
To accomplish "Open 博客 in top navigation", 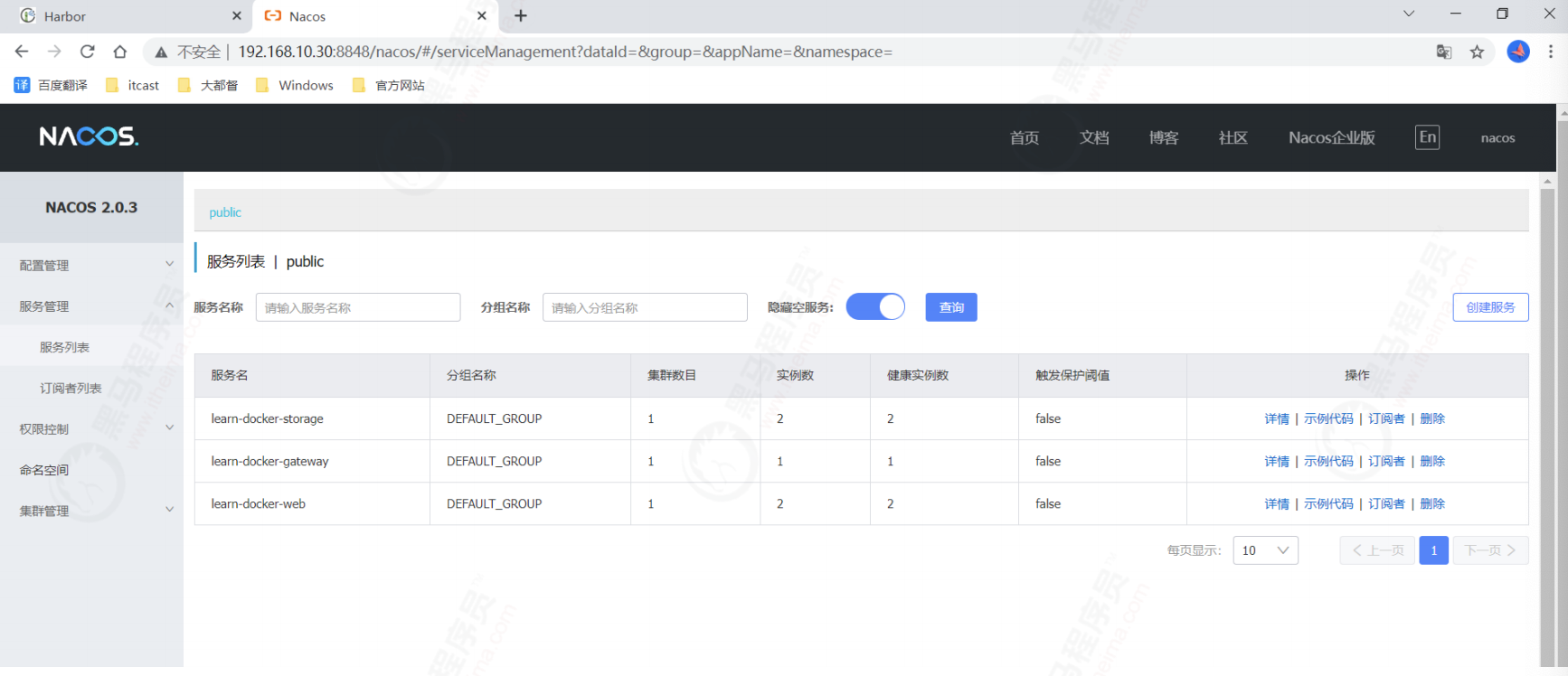I will (x=1164, y=137).
